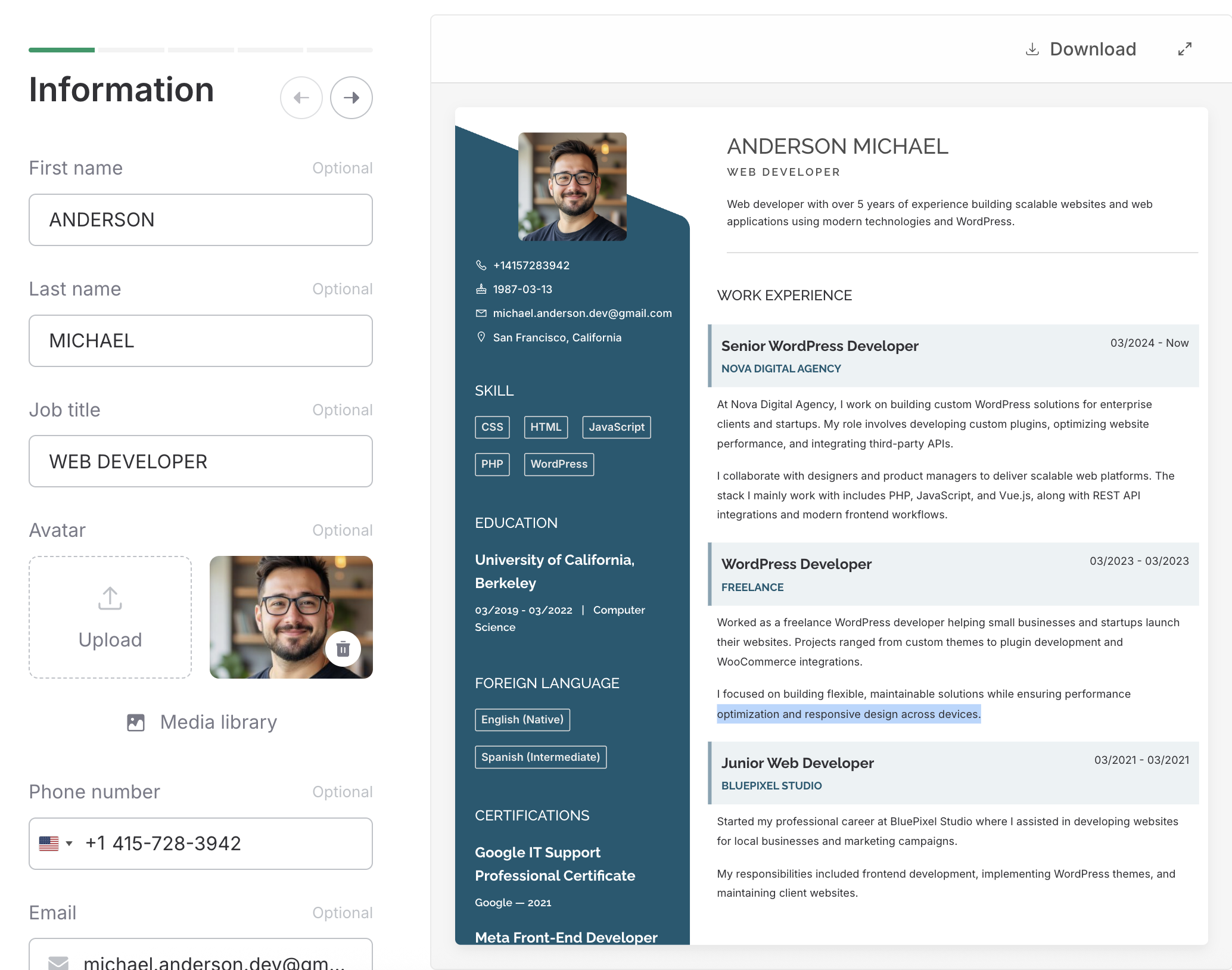Click the profile photo on resume preview
This screenshot has height=970, width=1232.
point(572,186)
